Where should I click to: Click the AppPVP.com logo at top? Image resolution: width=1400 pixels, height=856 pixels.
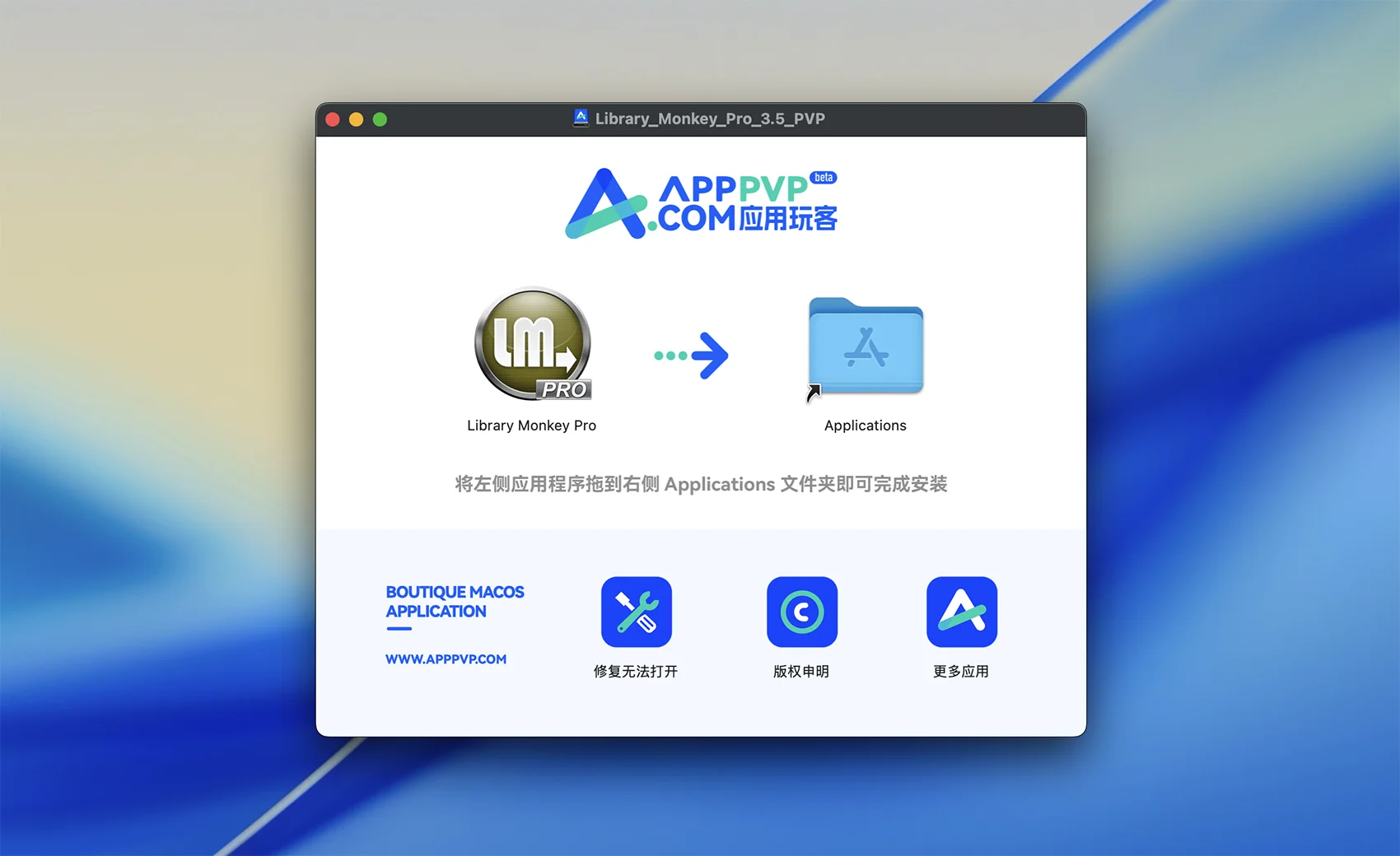[x=701, y=204]
